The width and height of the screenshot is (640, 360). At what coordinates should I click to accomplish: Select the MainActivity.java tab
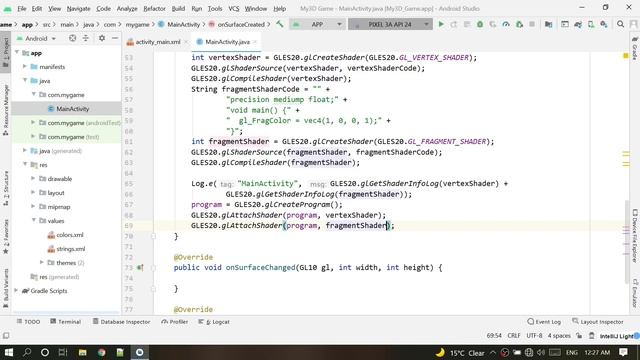(x=227, y=42)
